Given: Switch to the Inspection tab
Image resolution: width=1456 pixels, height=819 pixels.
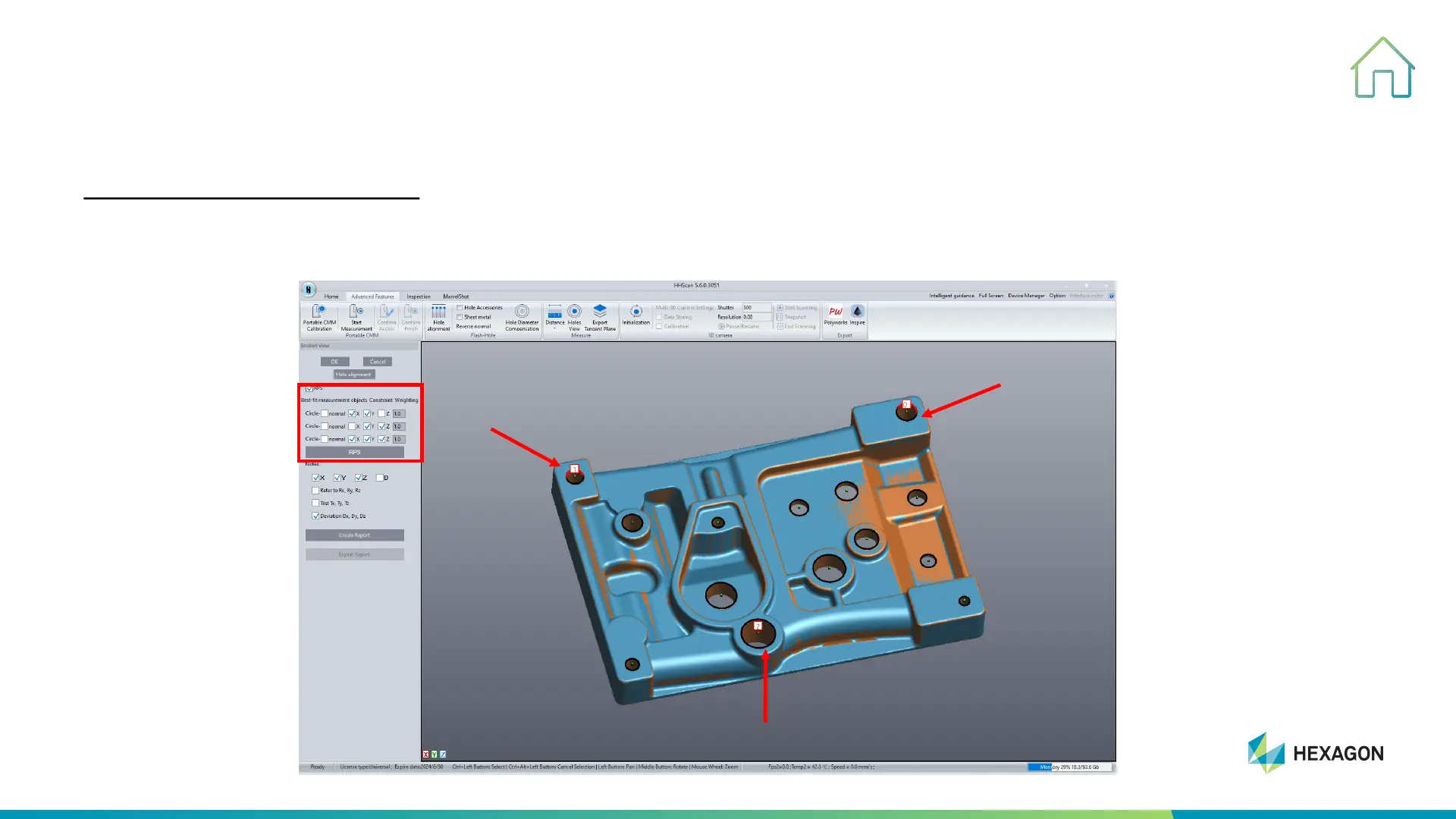Looking at the screenshot, I should tap(418, 297).
